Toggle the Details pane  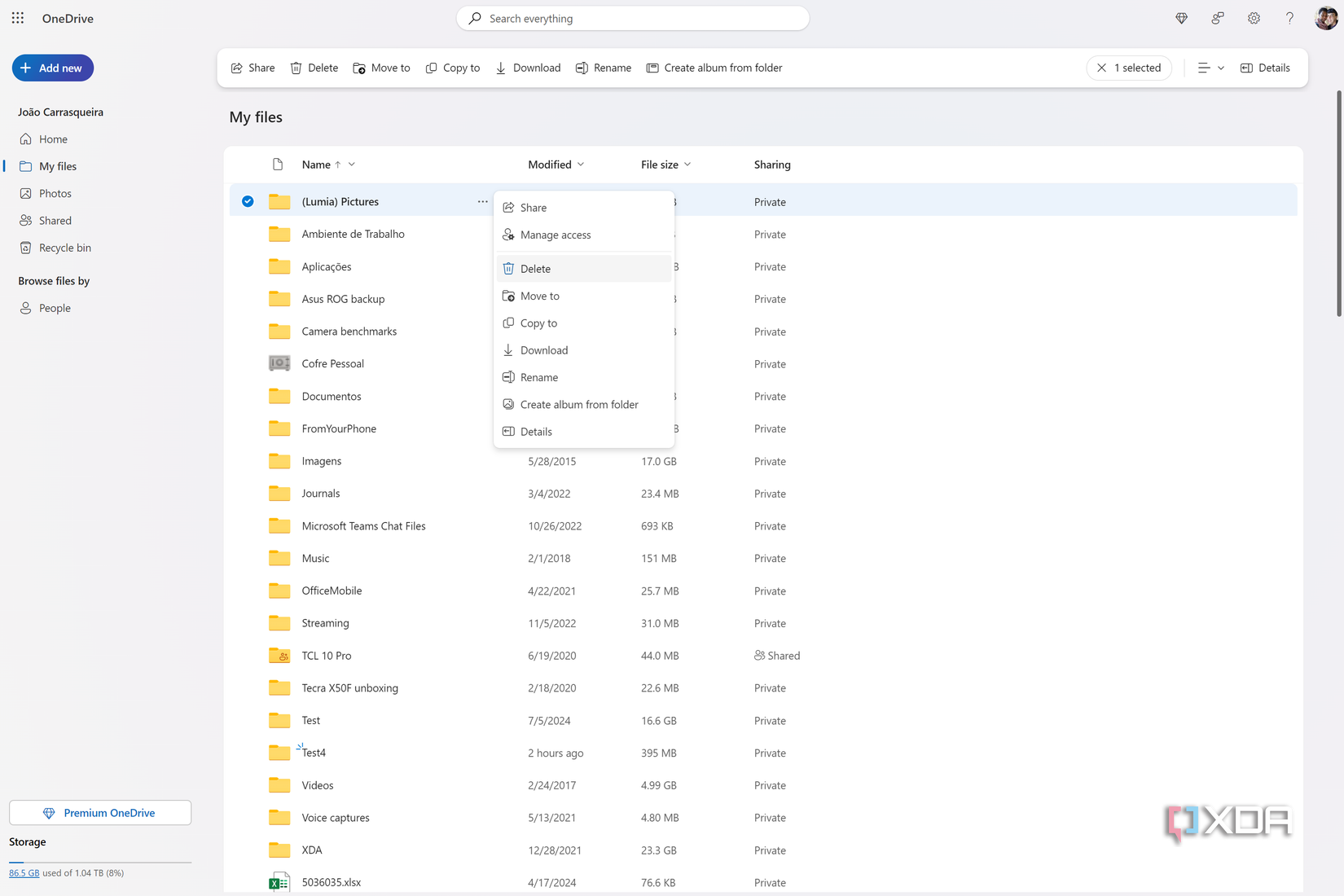tap(1265, 68)
